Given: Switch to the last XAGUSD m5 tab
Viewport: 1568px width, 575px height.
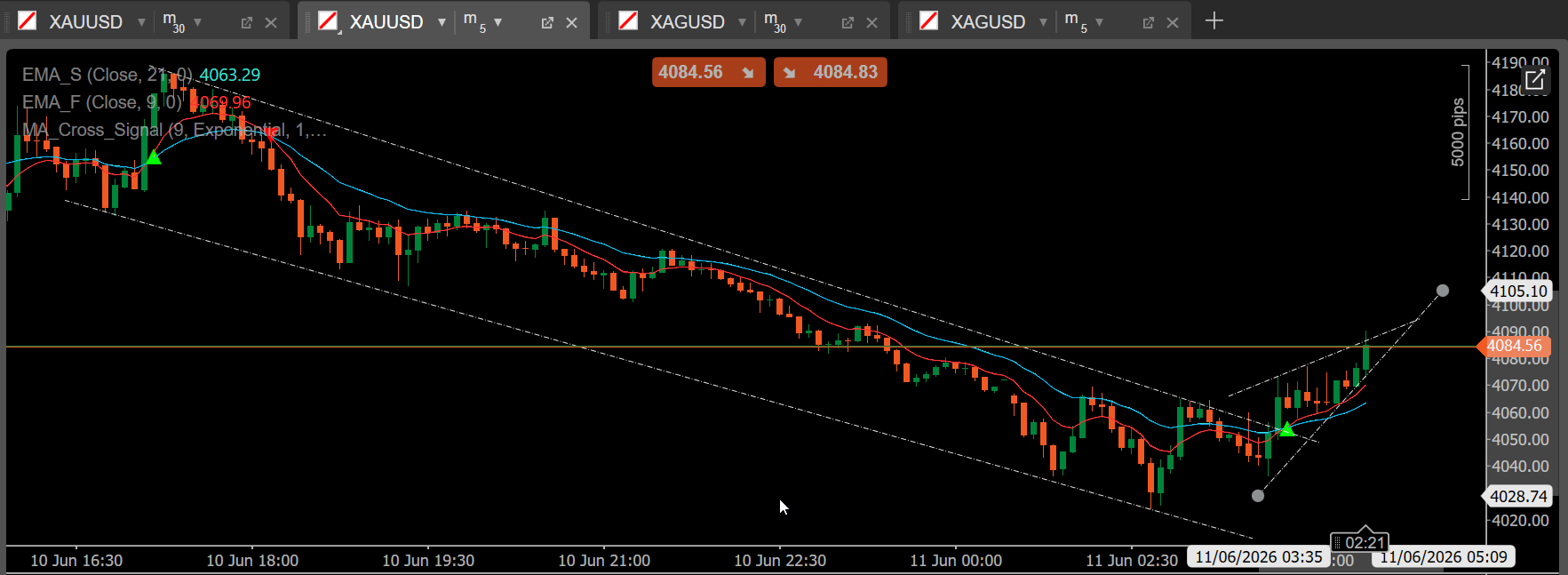Looking at the screenshot, I should tap(988, 22).
